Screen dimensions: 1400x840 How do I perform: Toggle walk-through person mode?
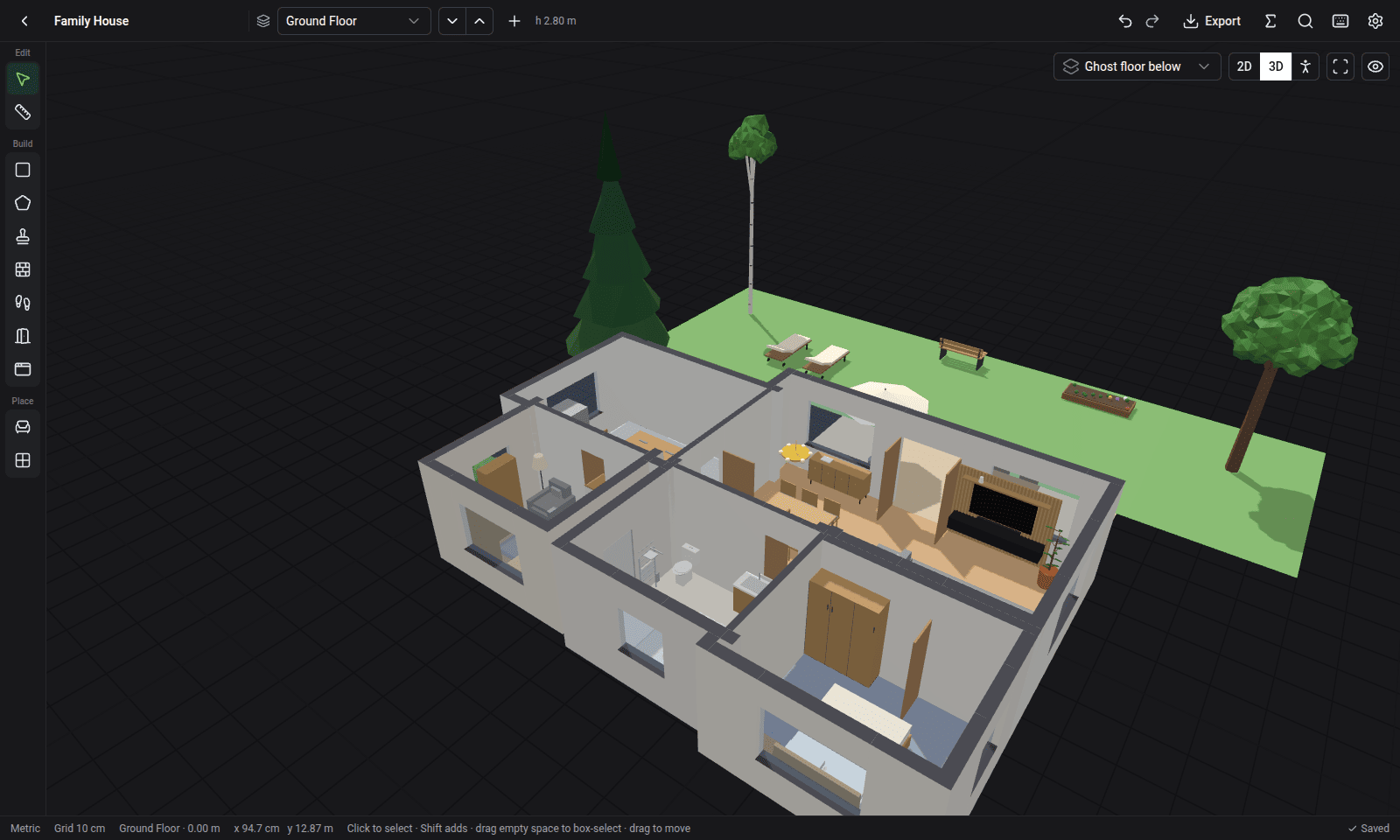[1305, 66]
